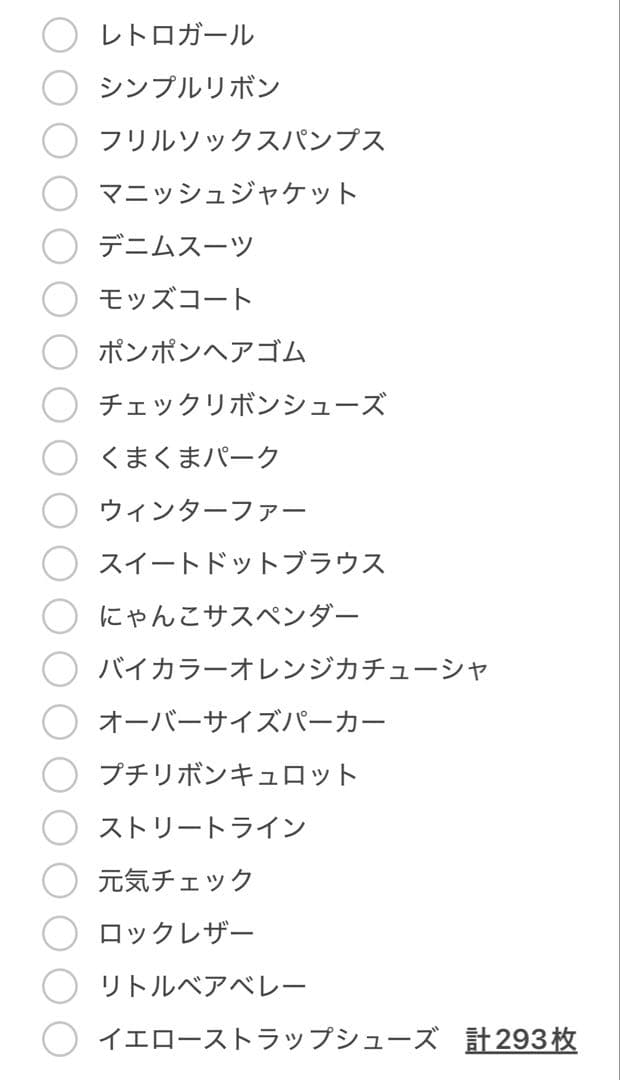
Task: Select デニムスーツ option
Action: (x=58, y=247)
